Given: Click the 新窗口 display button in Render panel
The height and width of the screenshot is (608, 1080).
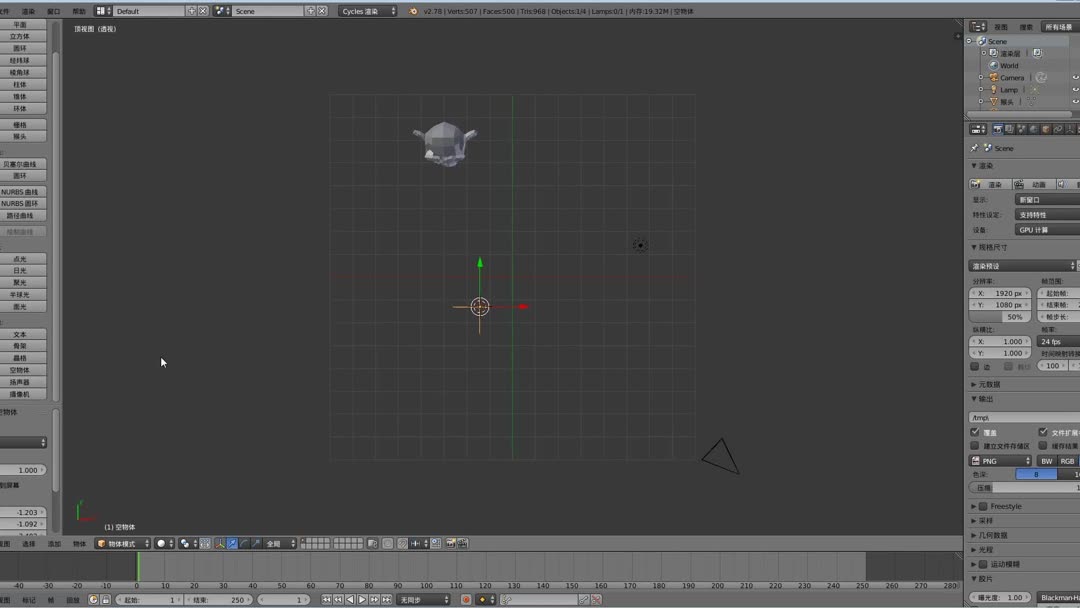Looking at the screenshot, I should tap(1045, 199).
